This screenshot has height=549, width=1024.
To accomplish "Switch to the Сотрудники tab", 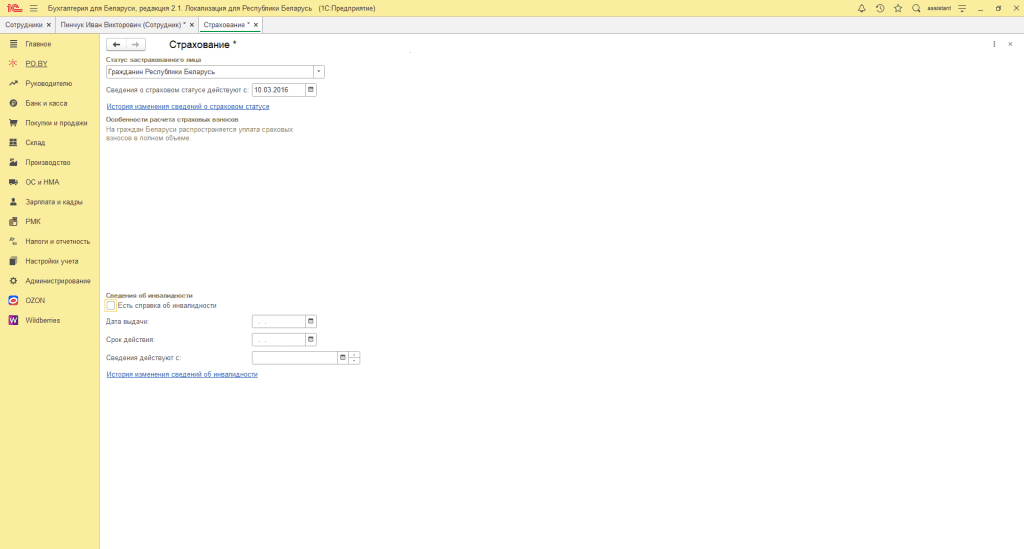I will pos(24,25).
